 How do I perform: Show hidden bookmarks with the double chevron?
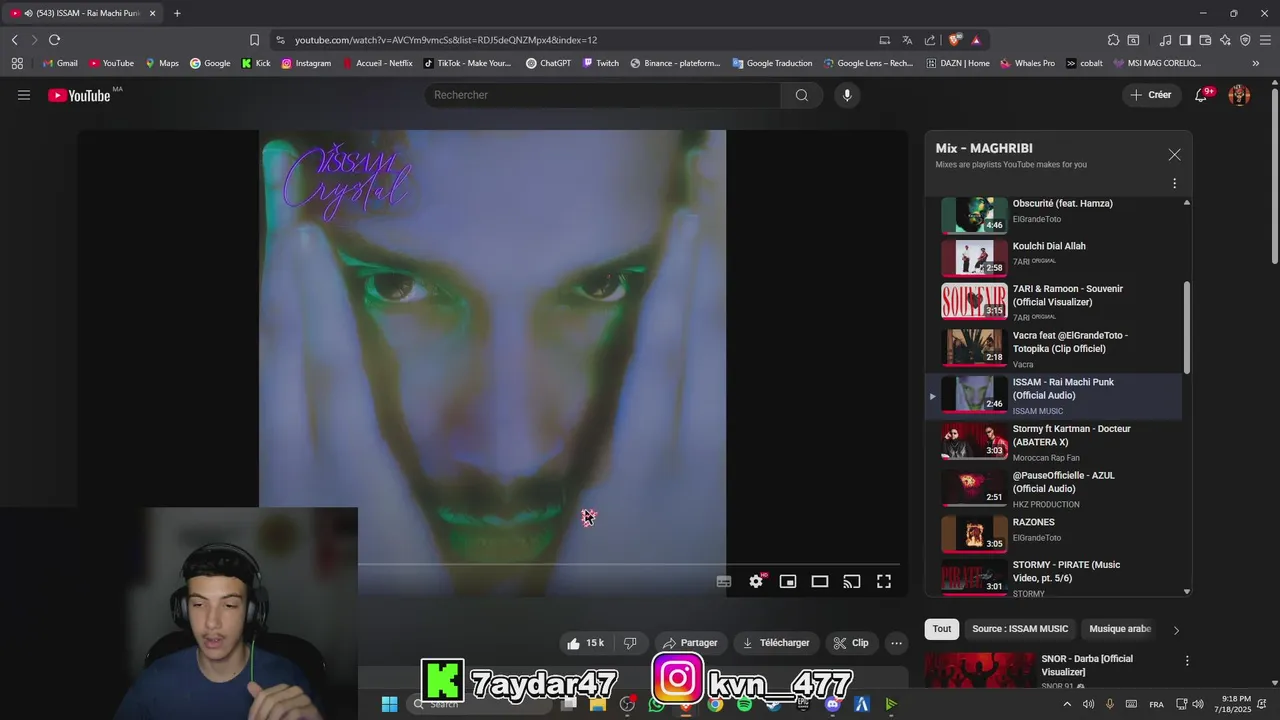(1256, 63)
